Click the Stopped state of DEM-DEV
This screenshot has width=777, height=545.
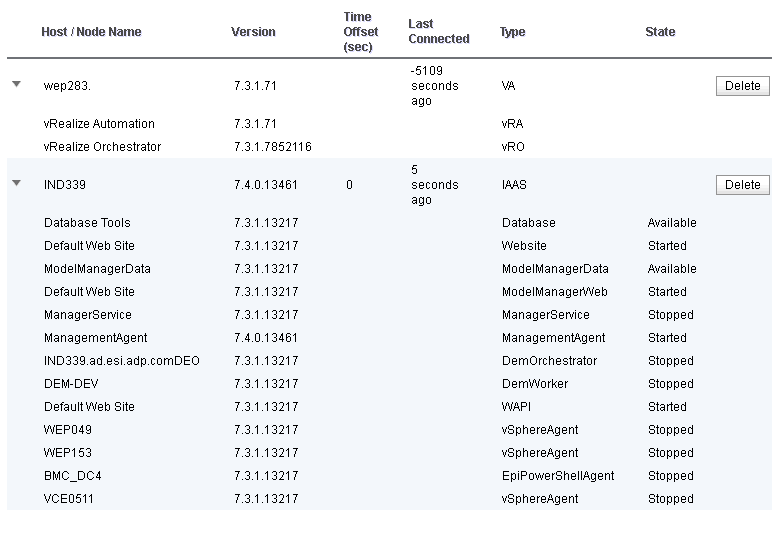(x=670, y=383)
